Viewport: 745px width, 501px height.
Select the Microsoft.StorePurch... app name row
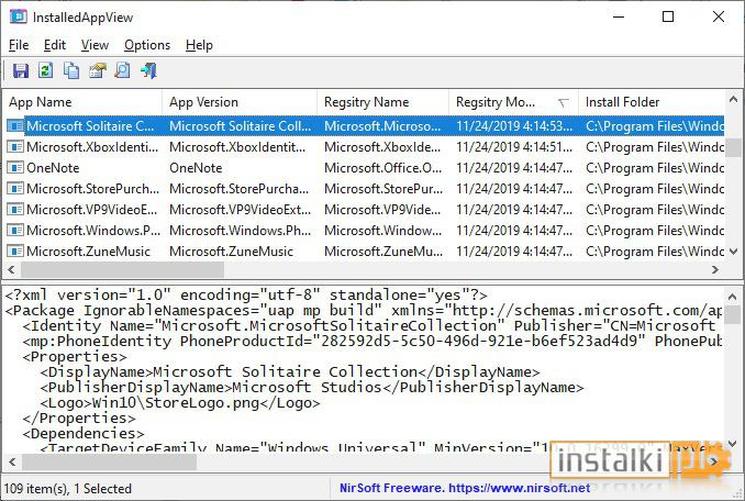(x=93, y=189)
